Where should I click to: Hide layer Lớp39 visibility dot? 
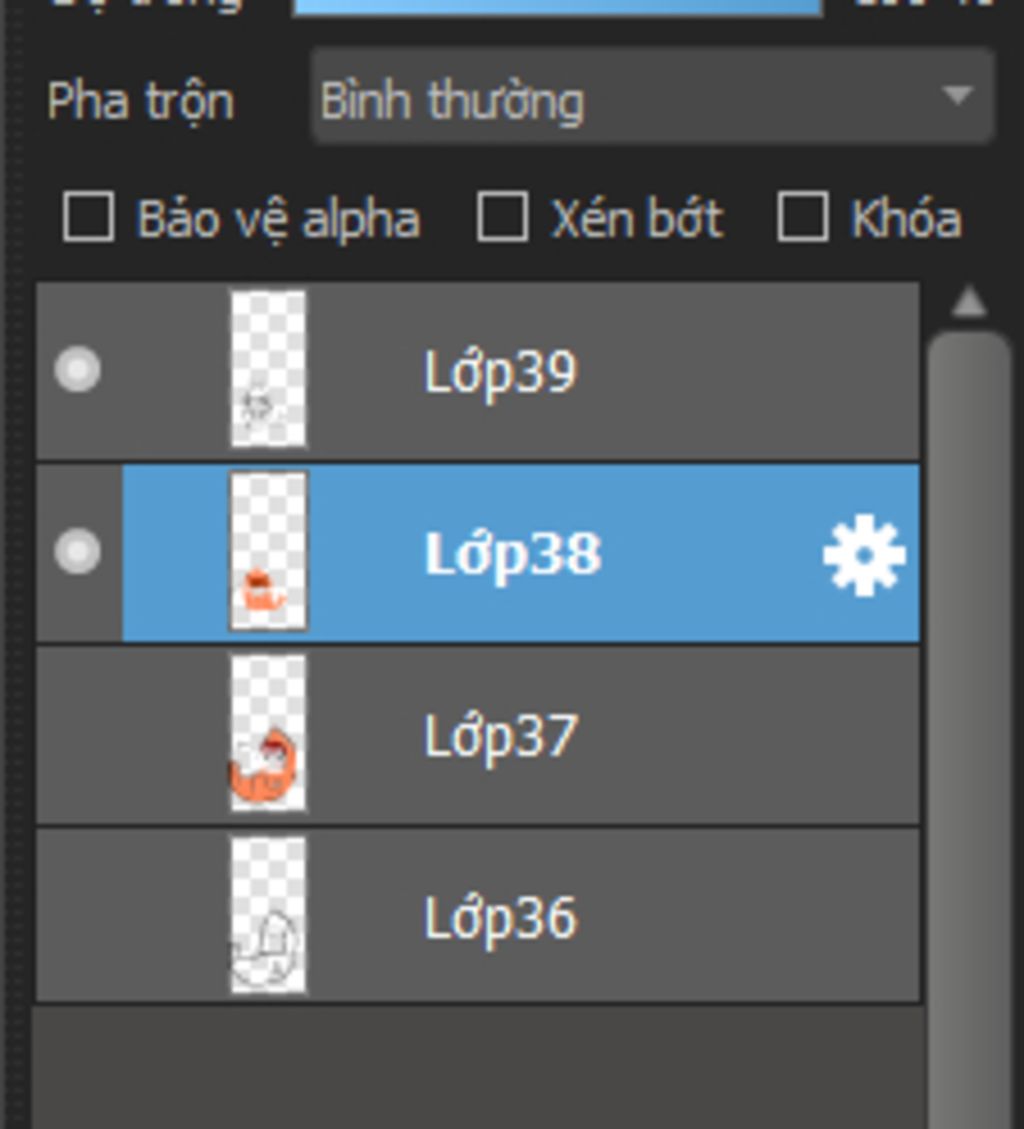coord(77,370)
